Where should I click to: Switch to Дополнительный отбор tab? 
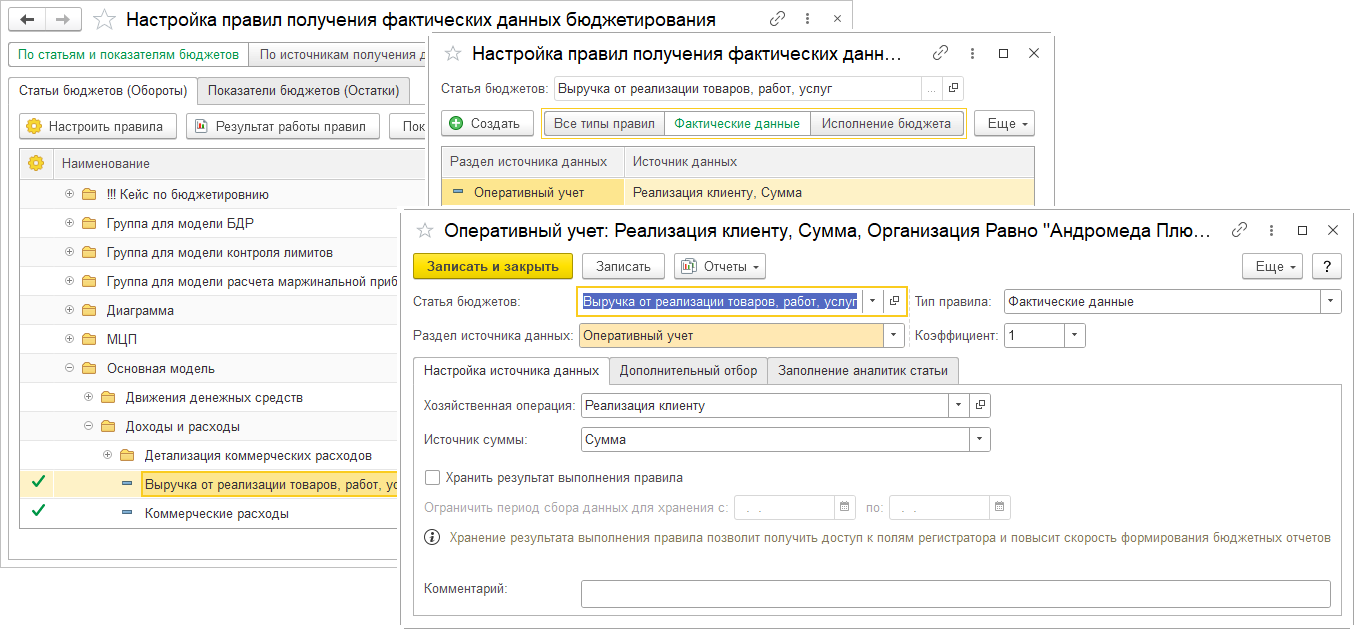click(689, 371)
